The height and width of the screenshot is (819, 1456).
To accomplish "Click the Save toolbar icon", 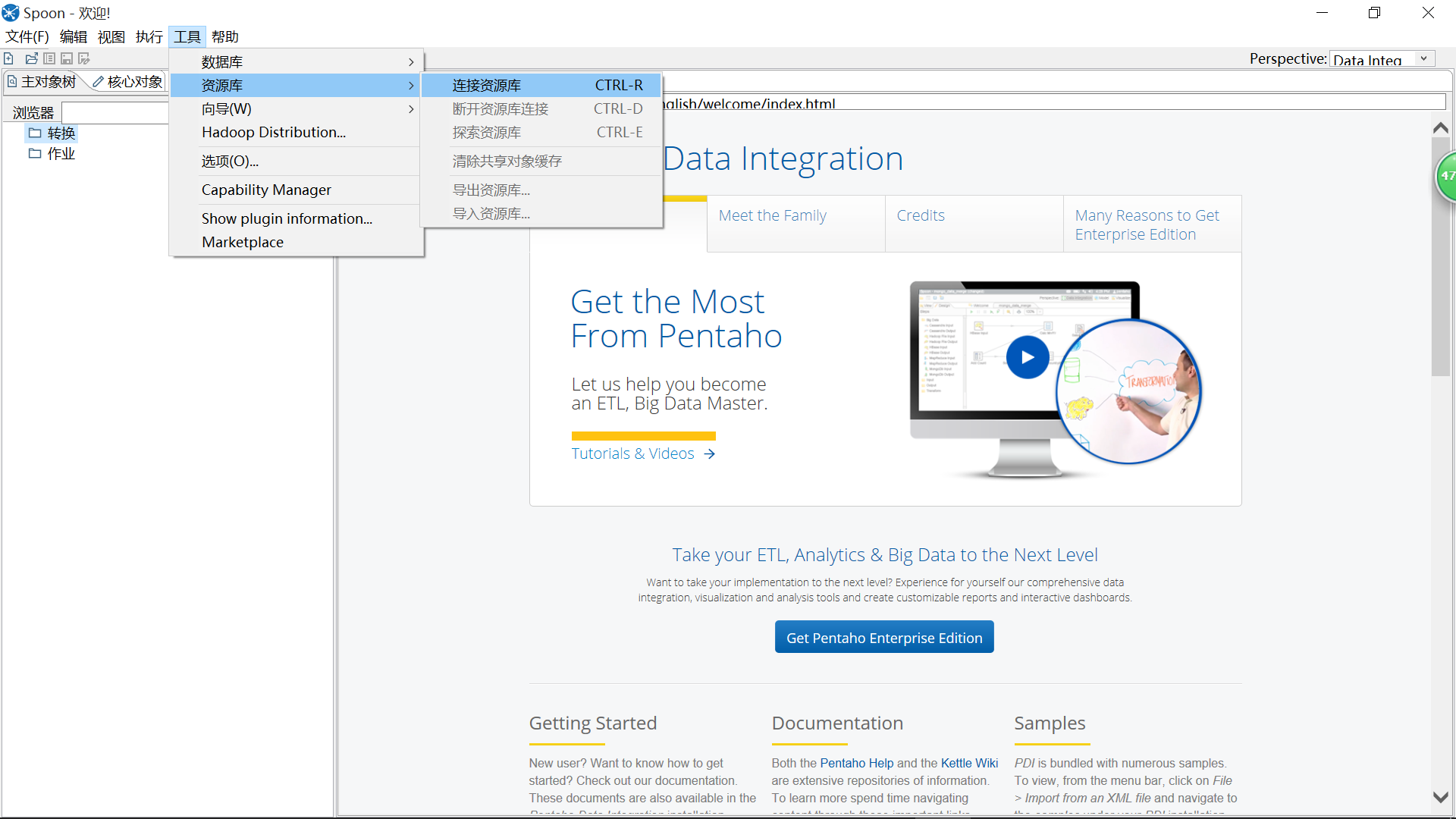I will point(67,58).
